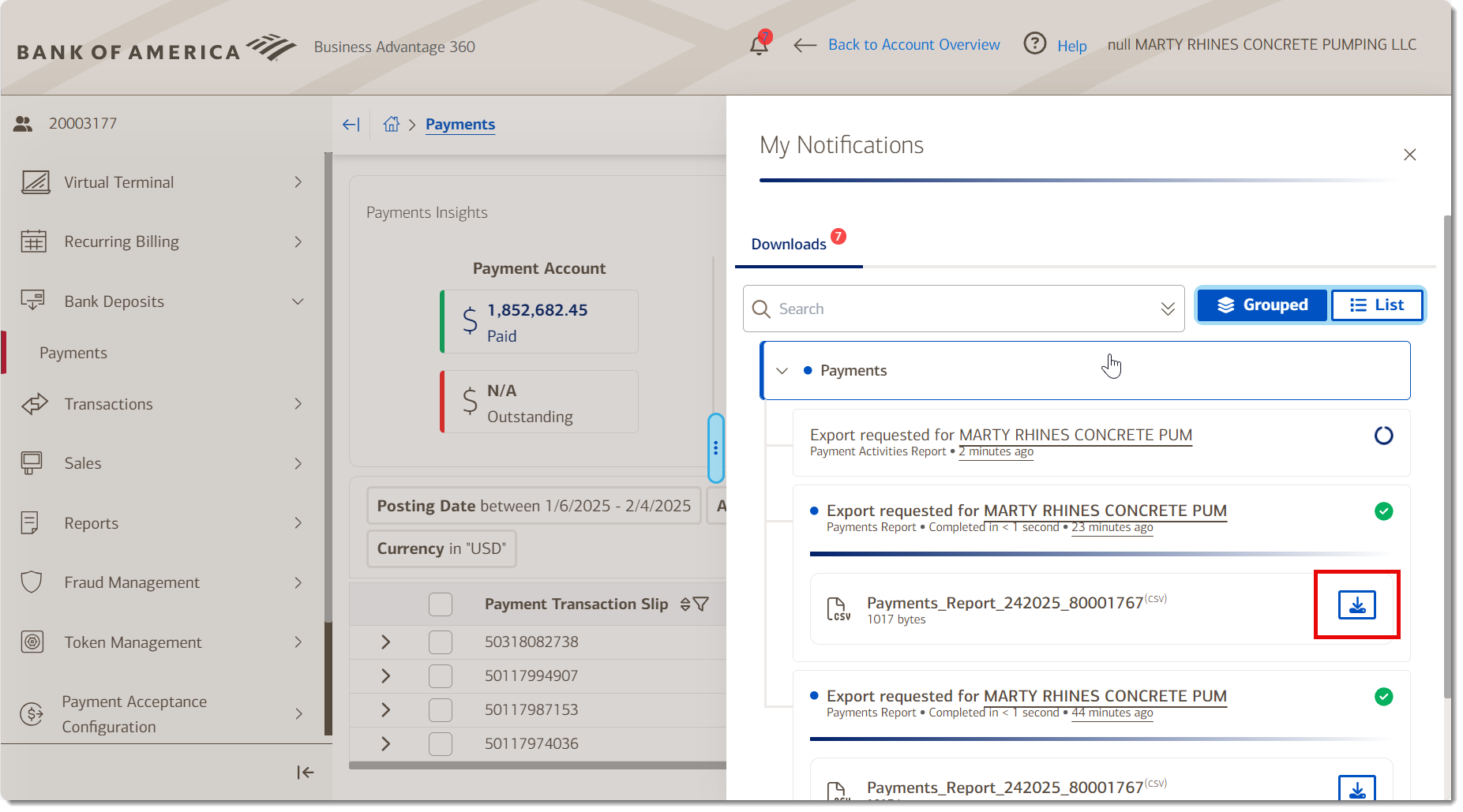Click the back arrow beside Account Overview
This screenshot has width=1463, height=812.
(805, 45)
